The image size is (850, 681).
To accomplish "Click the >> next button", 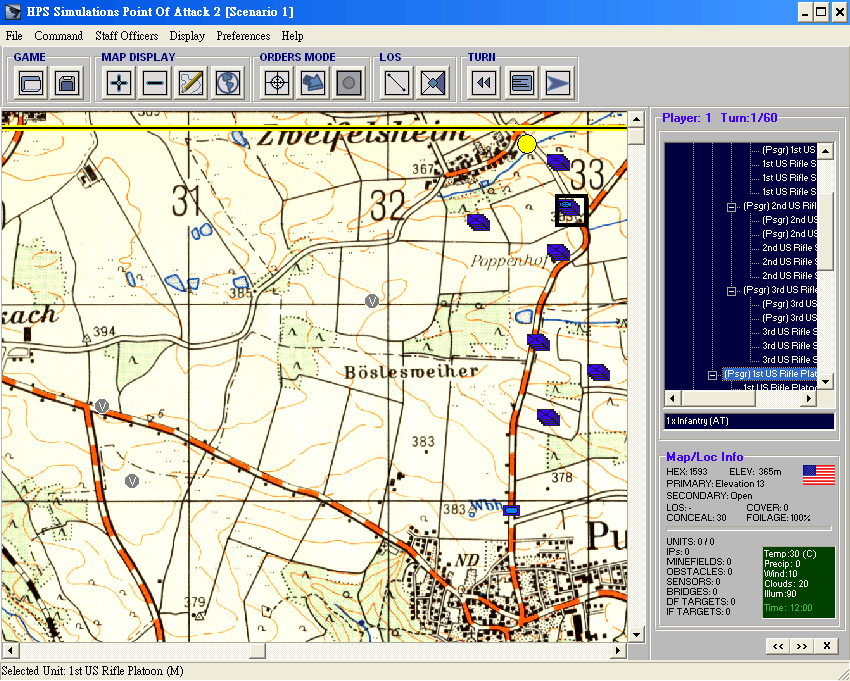I will 801,647.
